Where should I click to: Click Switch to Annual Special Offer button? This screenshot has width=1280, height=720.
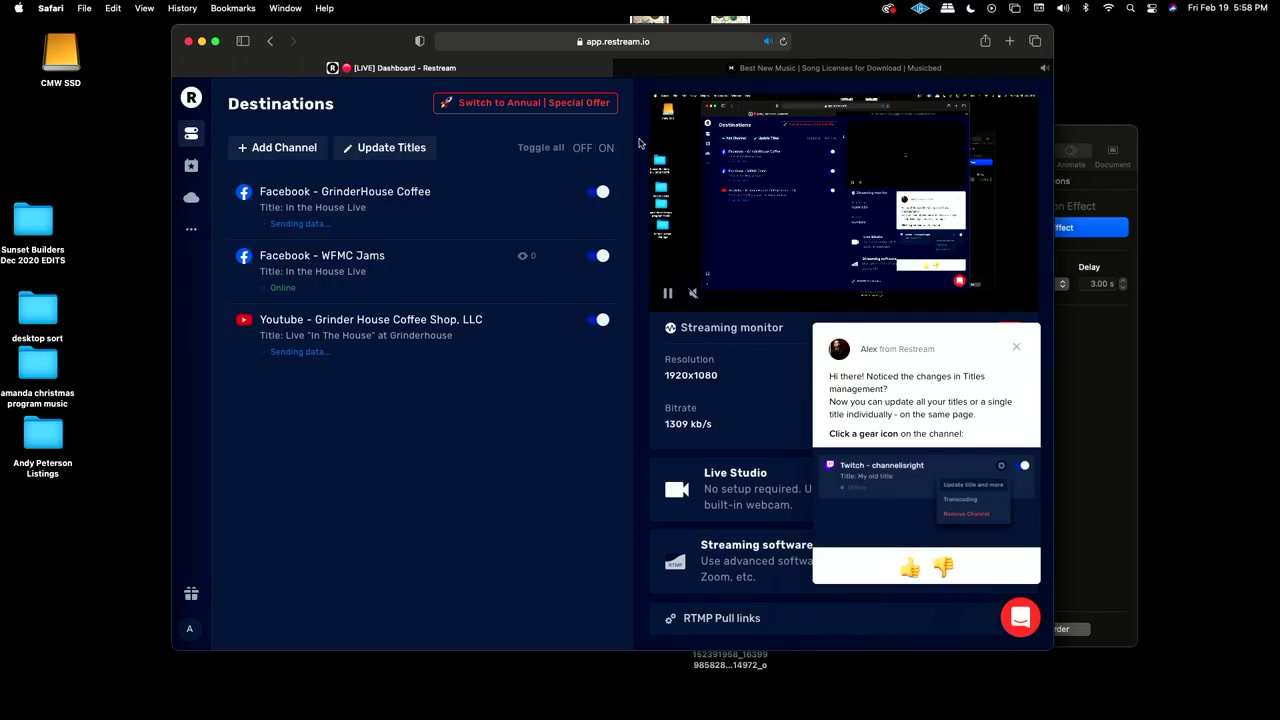(x=525, y=103)
